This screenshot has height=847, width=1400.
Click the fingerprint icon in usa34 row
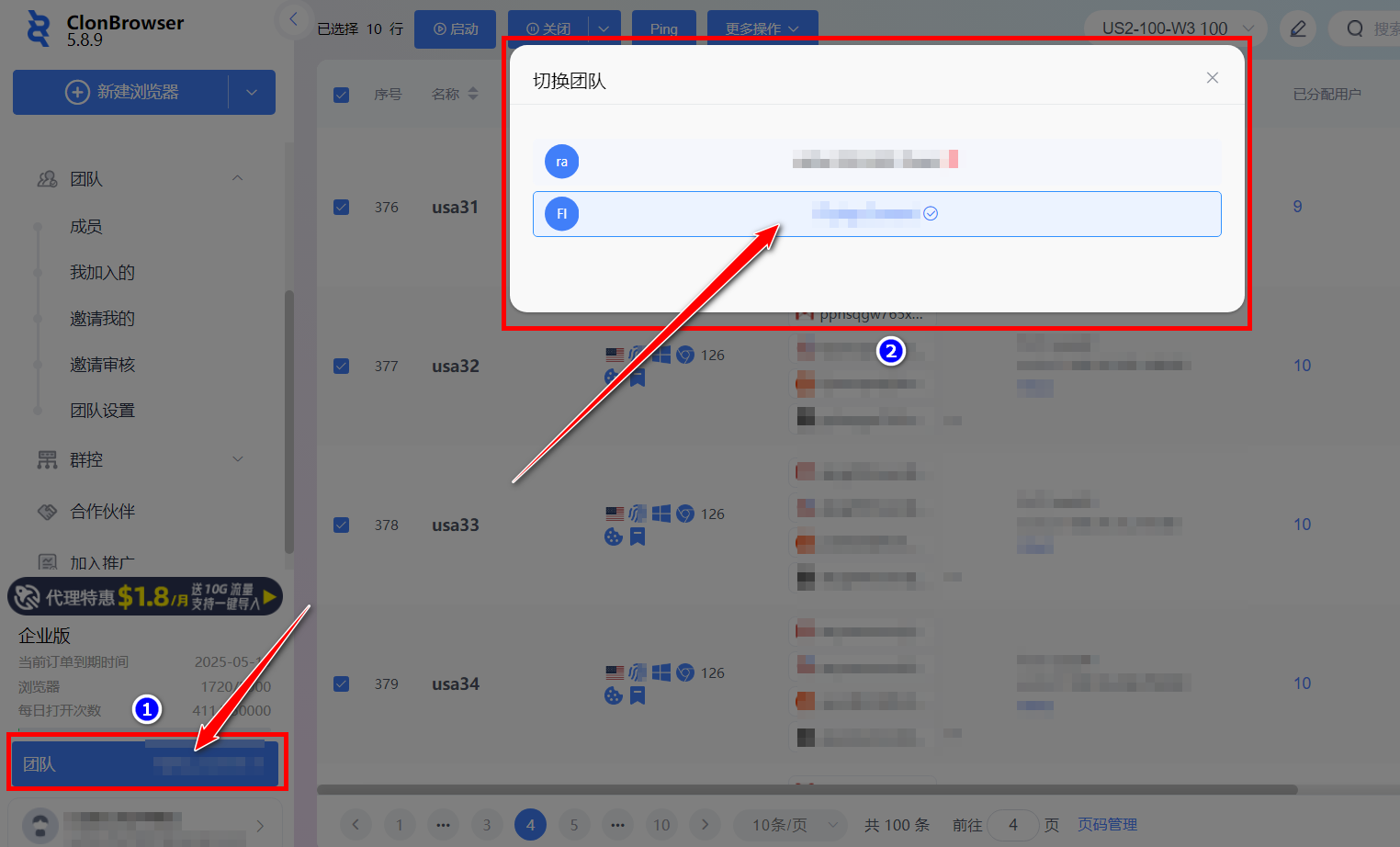tap(638, 672)
